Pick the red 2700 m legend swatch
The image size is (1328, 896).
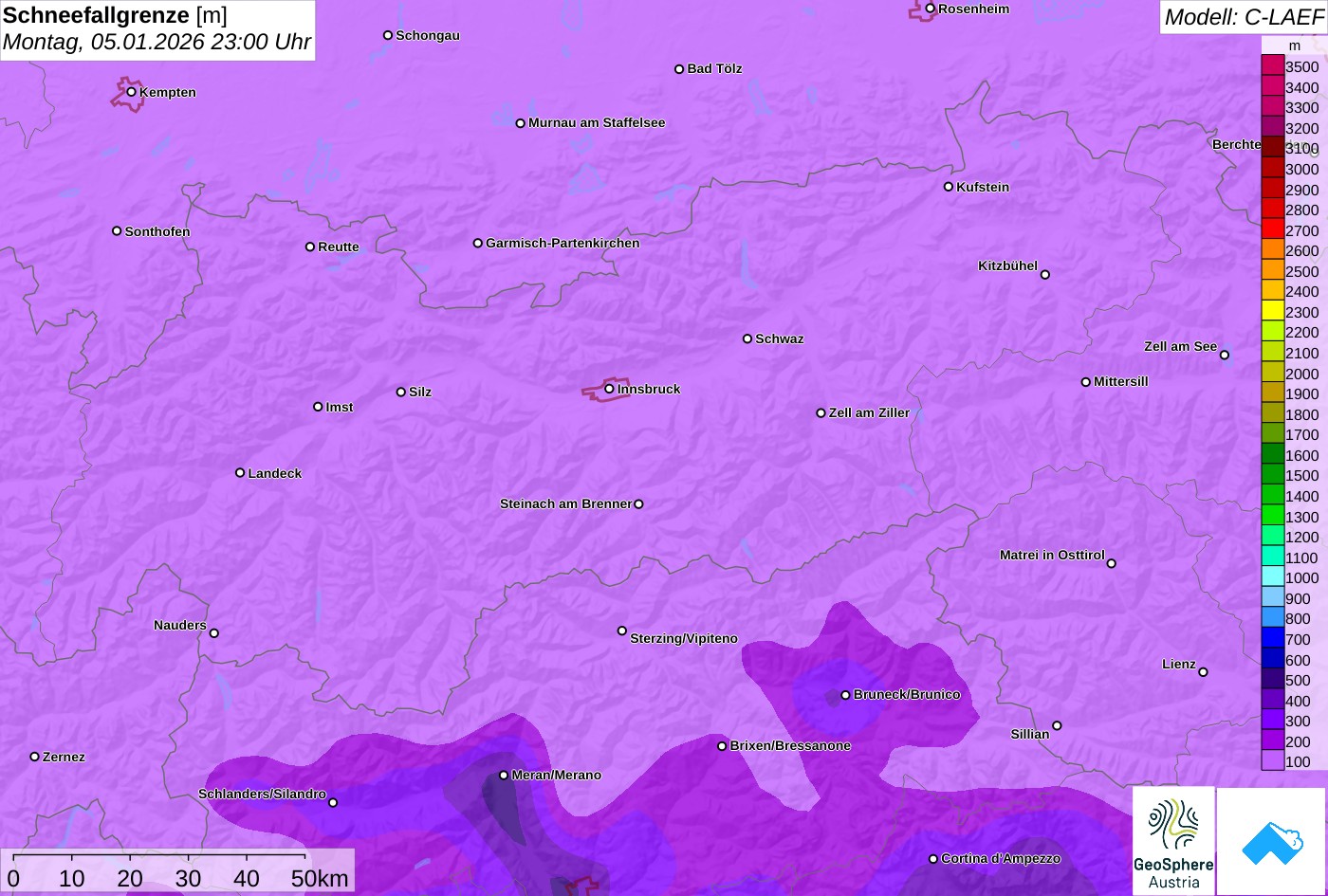[1273, 229]
